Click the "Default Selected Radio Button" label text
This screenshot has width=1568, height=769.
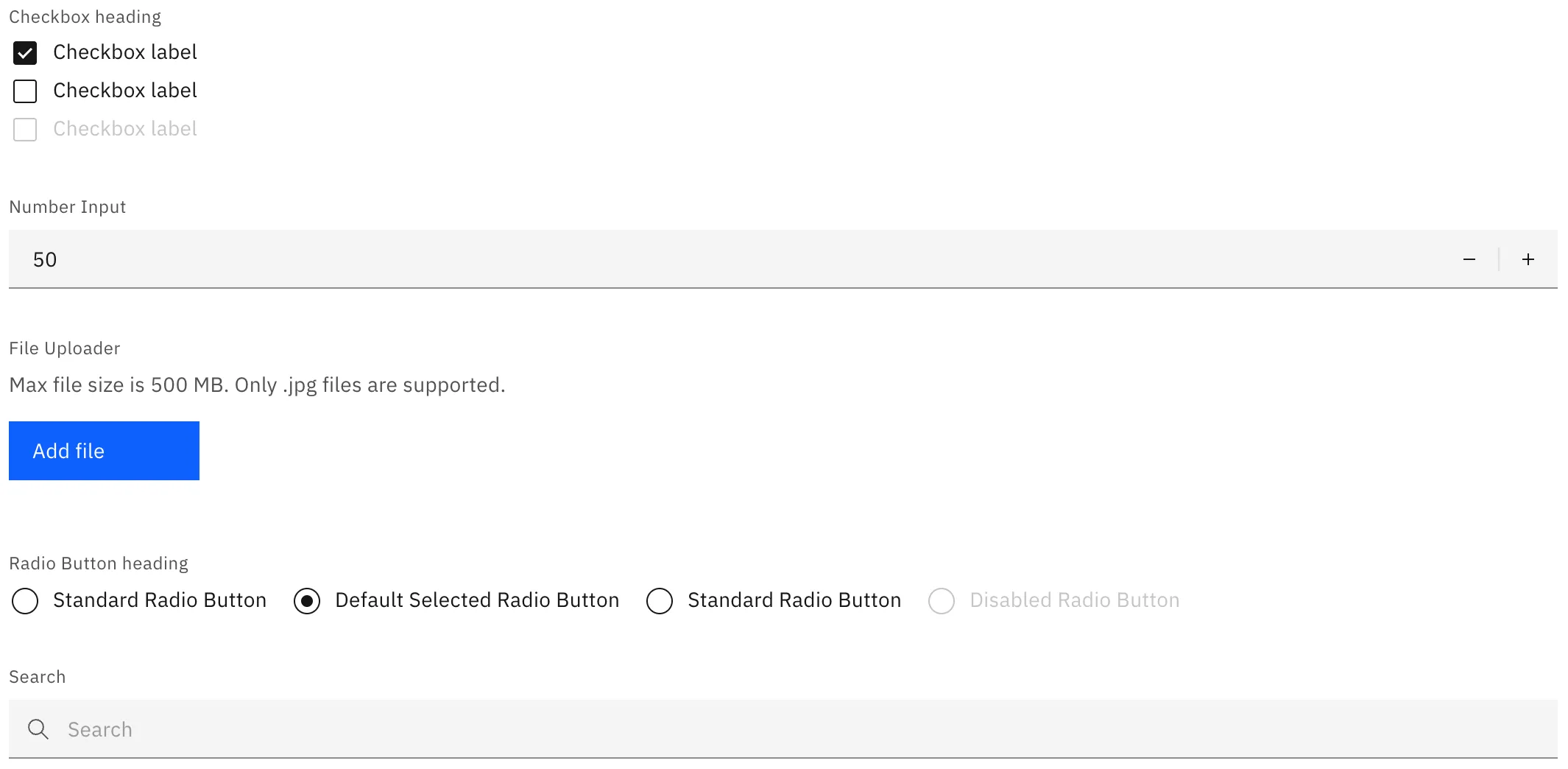(x=477, y=600)
